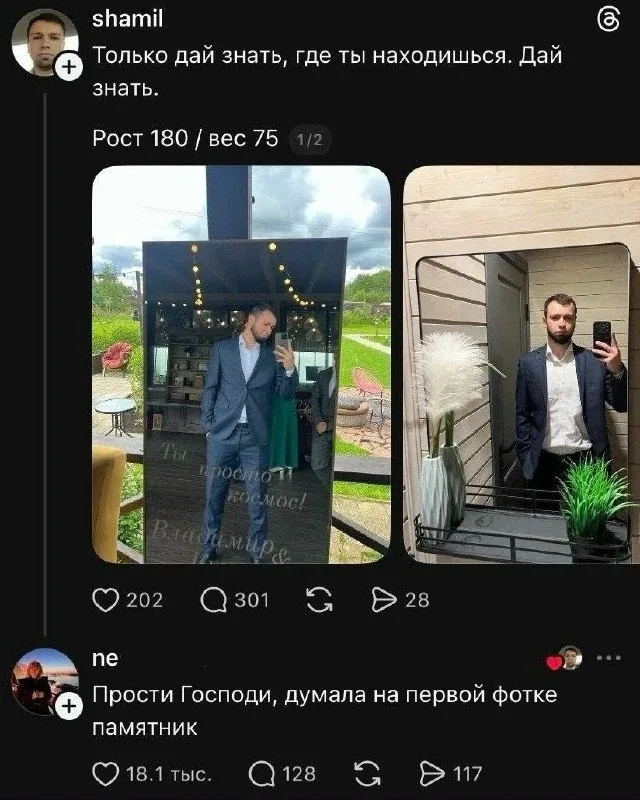Screen dimensions: 640x800
Task: Click the small heart-avatar reaction on ne's comment
Action: pos(565,658)
